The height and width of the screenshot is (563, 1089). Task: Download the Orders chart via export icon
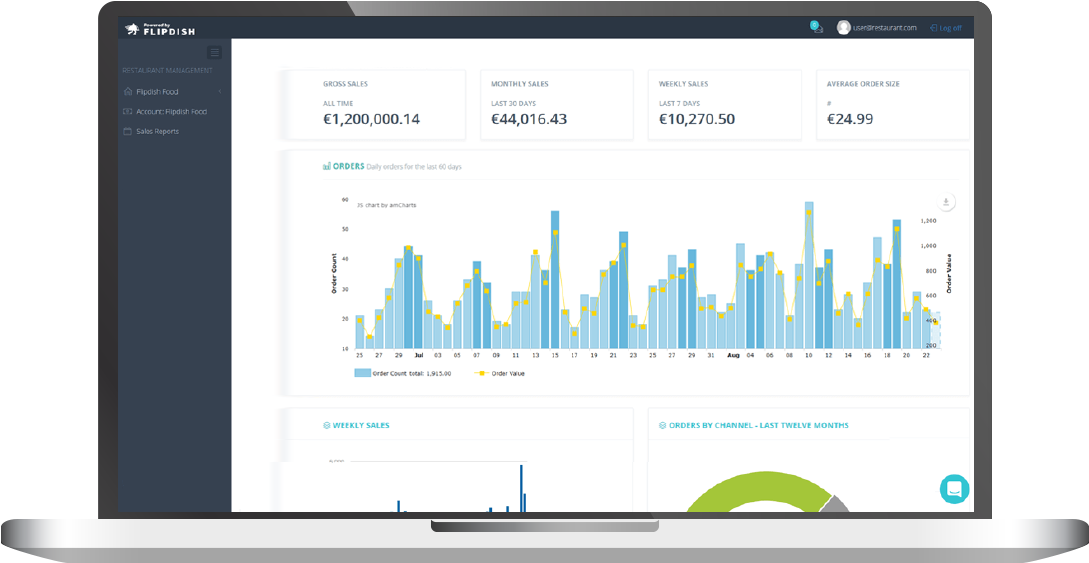[946, 202]
